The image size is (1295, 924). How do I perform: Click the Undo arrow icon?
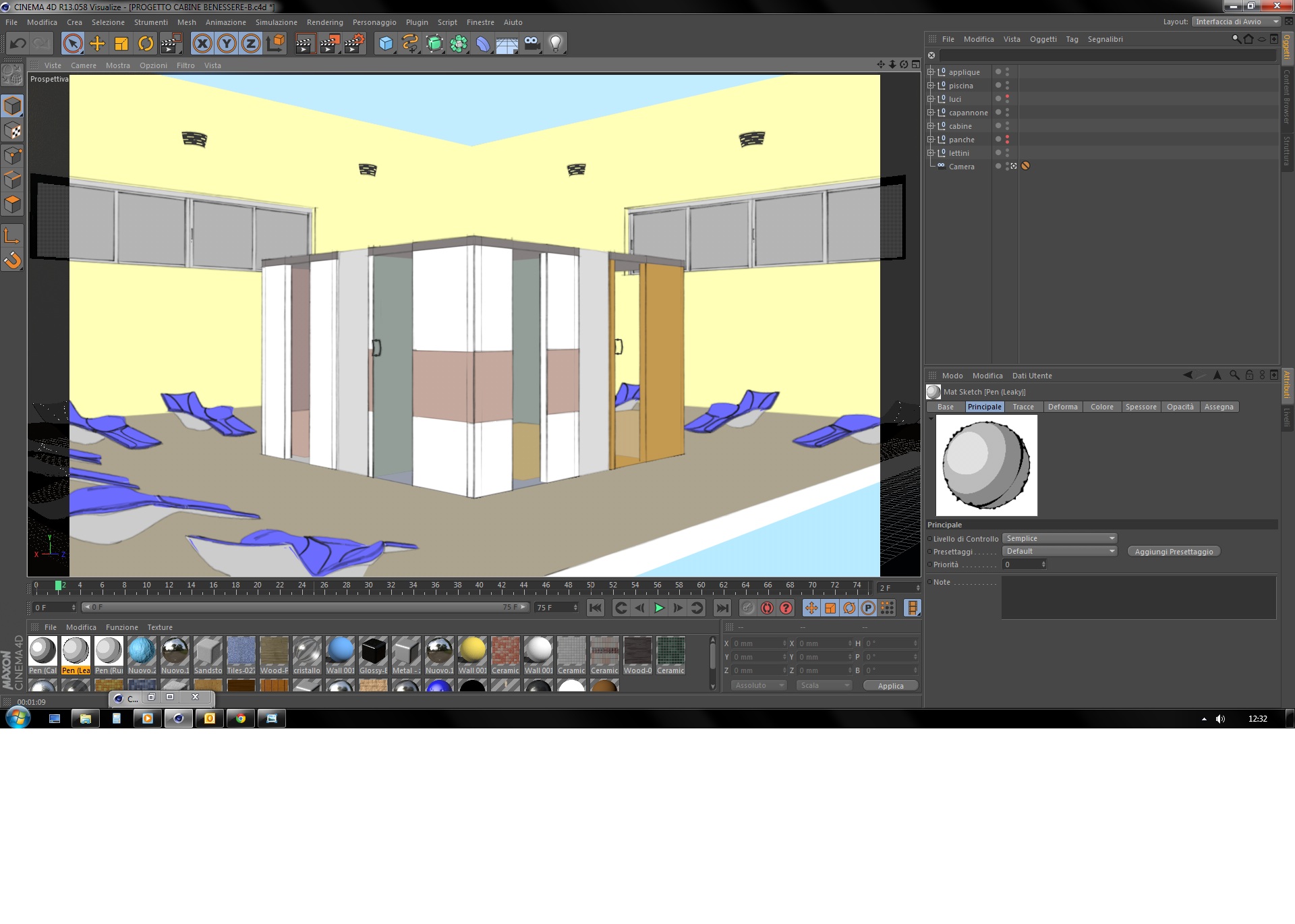[18, 44]
